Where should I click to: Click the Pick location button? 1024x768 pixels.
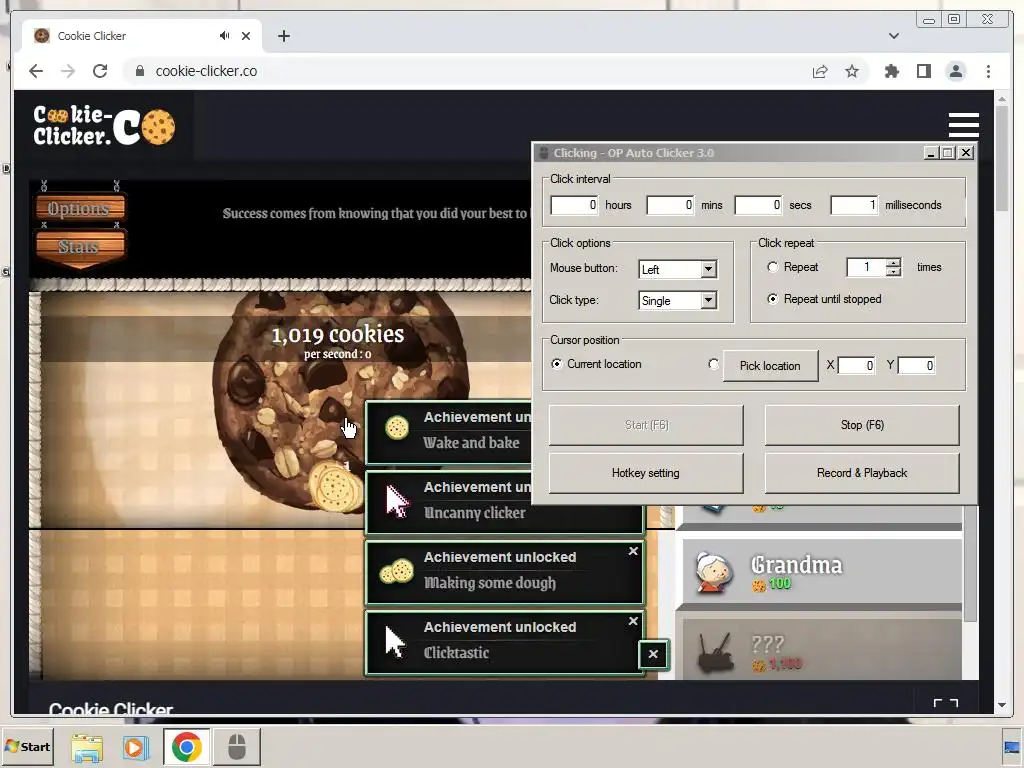[770, 366]
